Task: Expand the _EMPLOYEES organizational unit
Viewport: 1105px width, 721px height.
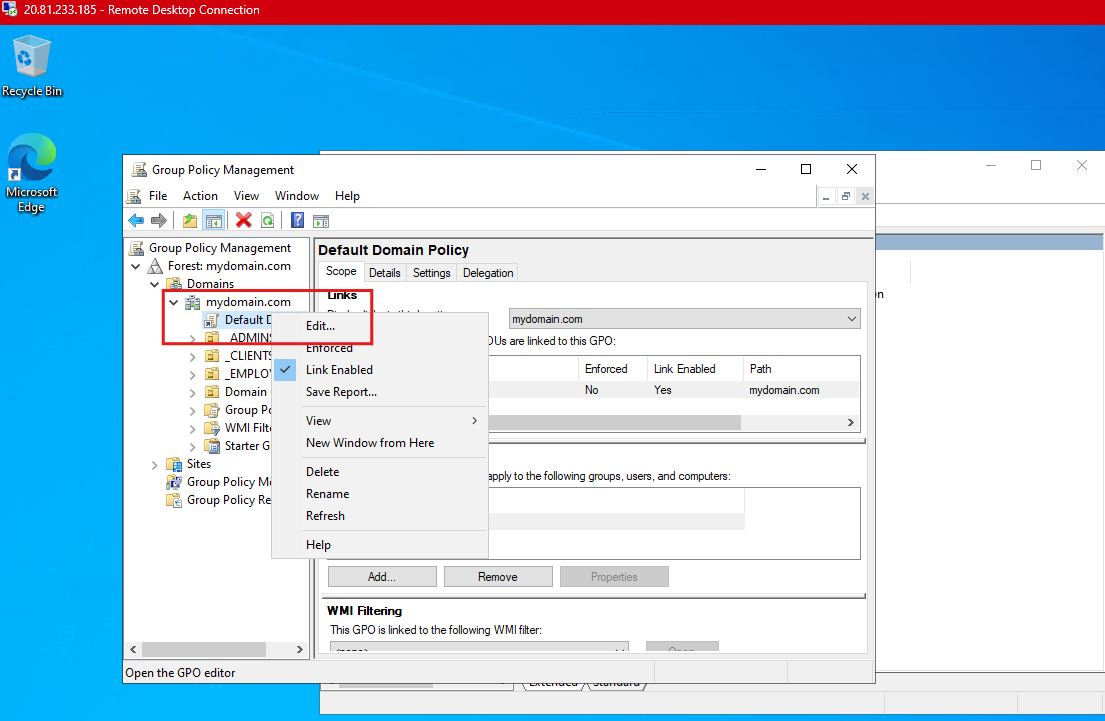Action: click(x=192, y=374)
